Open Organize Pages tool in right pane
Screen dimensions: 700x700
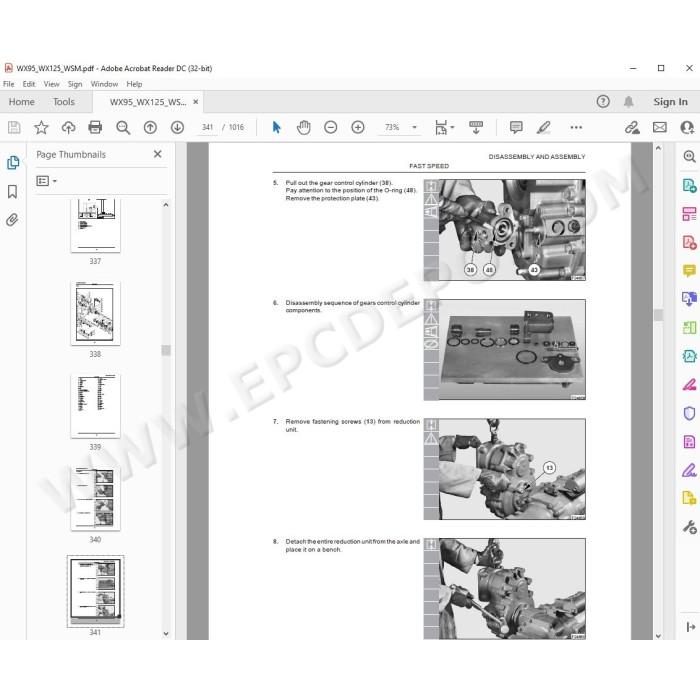coord(689,214)
